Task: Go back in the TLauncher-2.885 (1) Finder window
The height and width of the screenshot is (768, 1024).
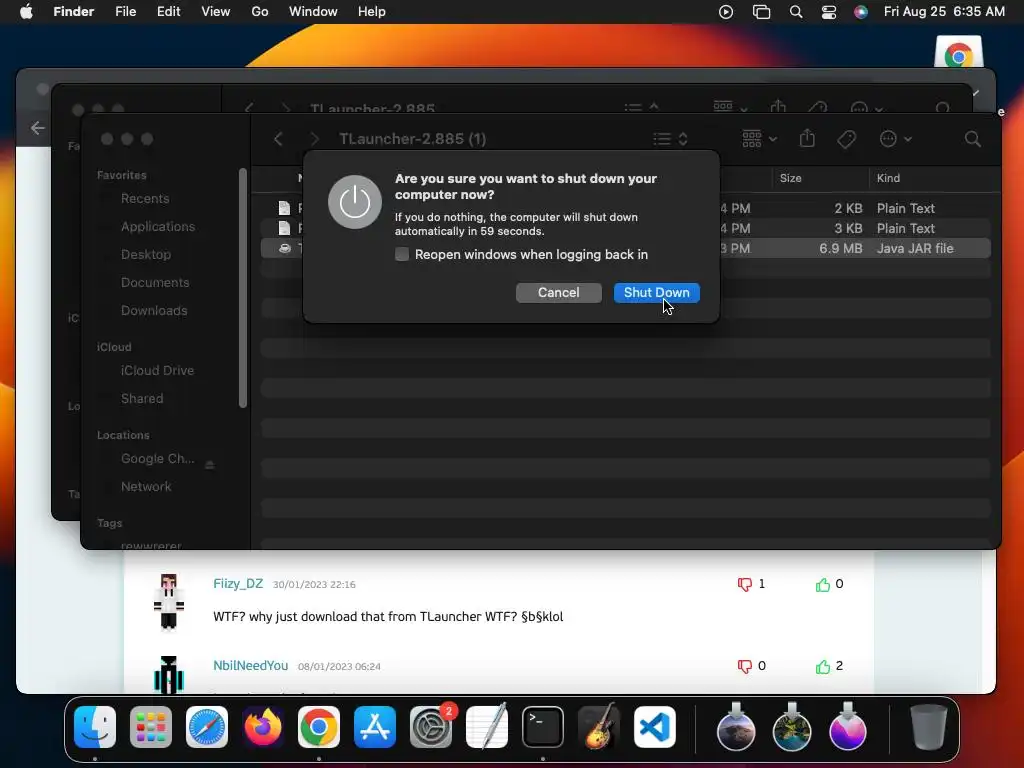Action: (x=278, y=138)
